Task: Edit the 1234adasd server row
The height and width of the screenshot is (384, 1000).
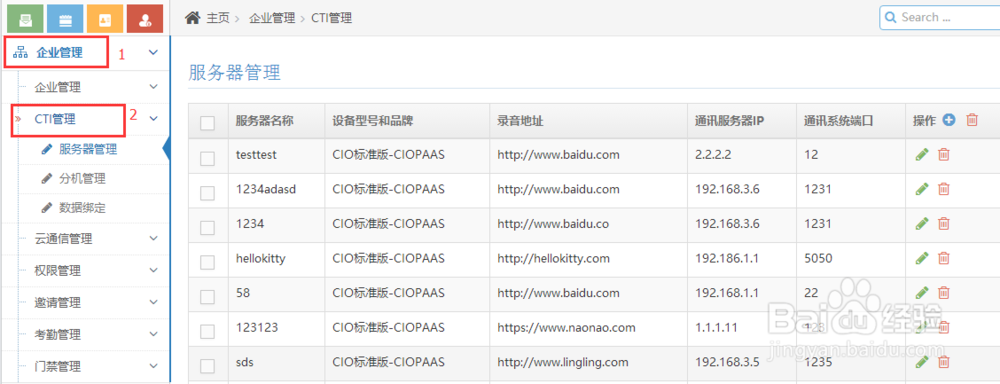Action: pos(922,189)
